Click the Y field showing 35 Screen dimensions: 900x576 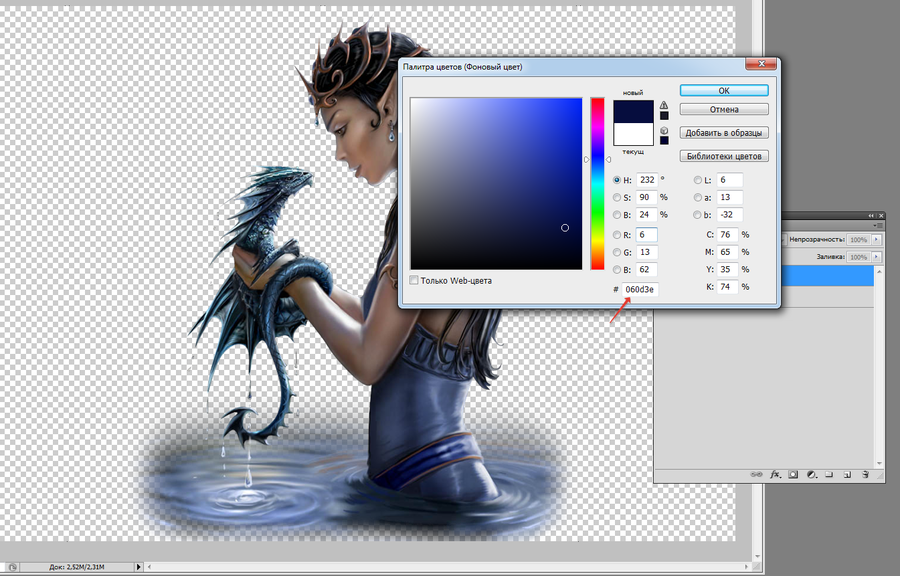(x=727, y=269)
